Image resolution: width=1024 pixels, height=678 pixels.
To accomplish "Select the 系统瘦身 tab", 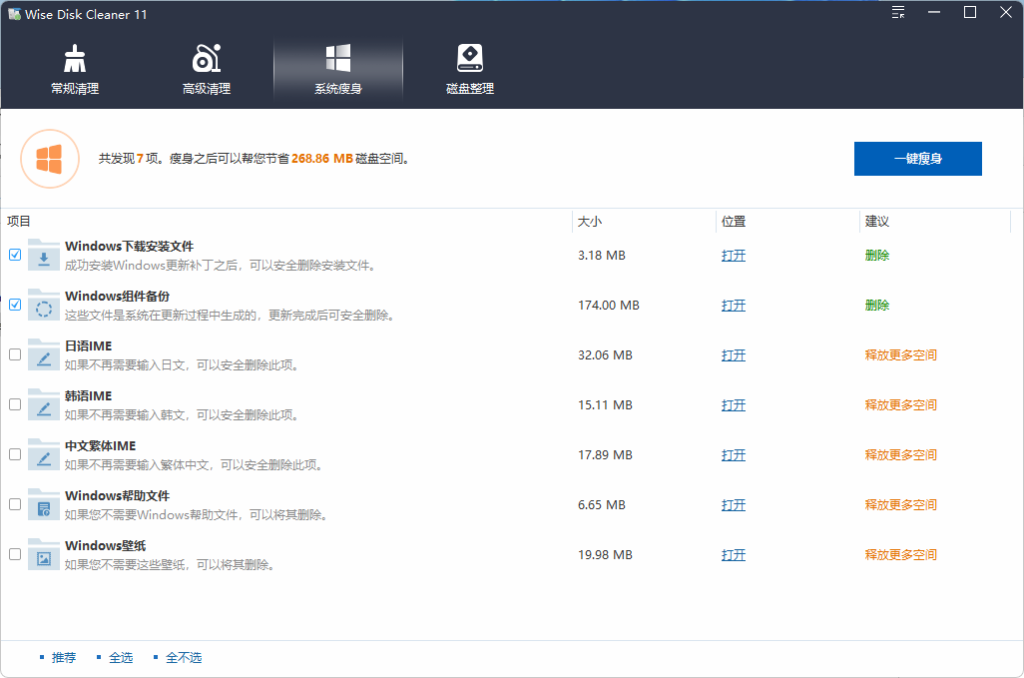I will coord(338,70).
